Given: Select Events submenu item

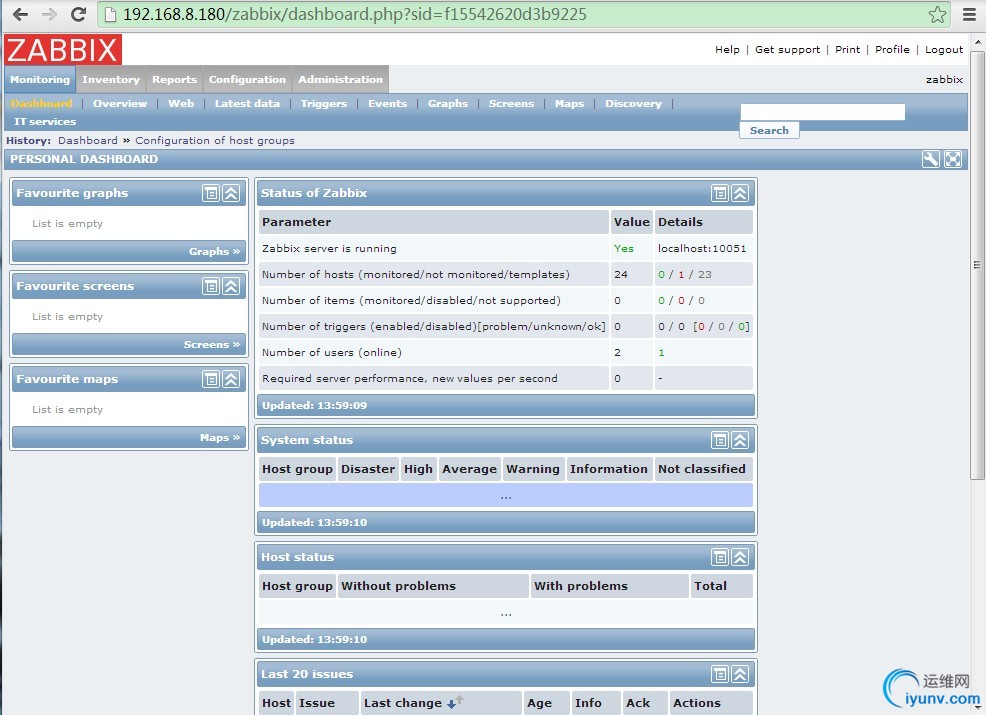Looking at the screenshot, I should 387,103.
